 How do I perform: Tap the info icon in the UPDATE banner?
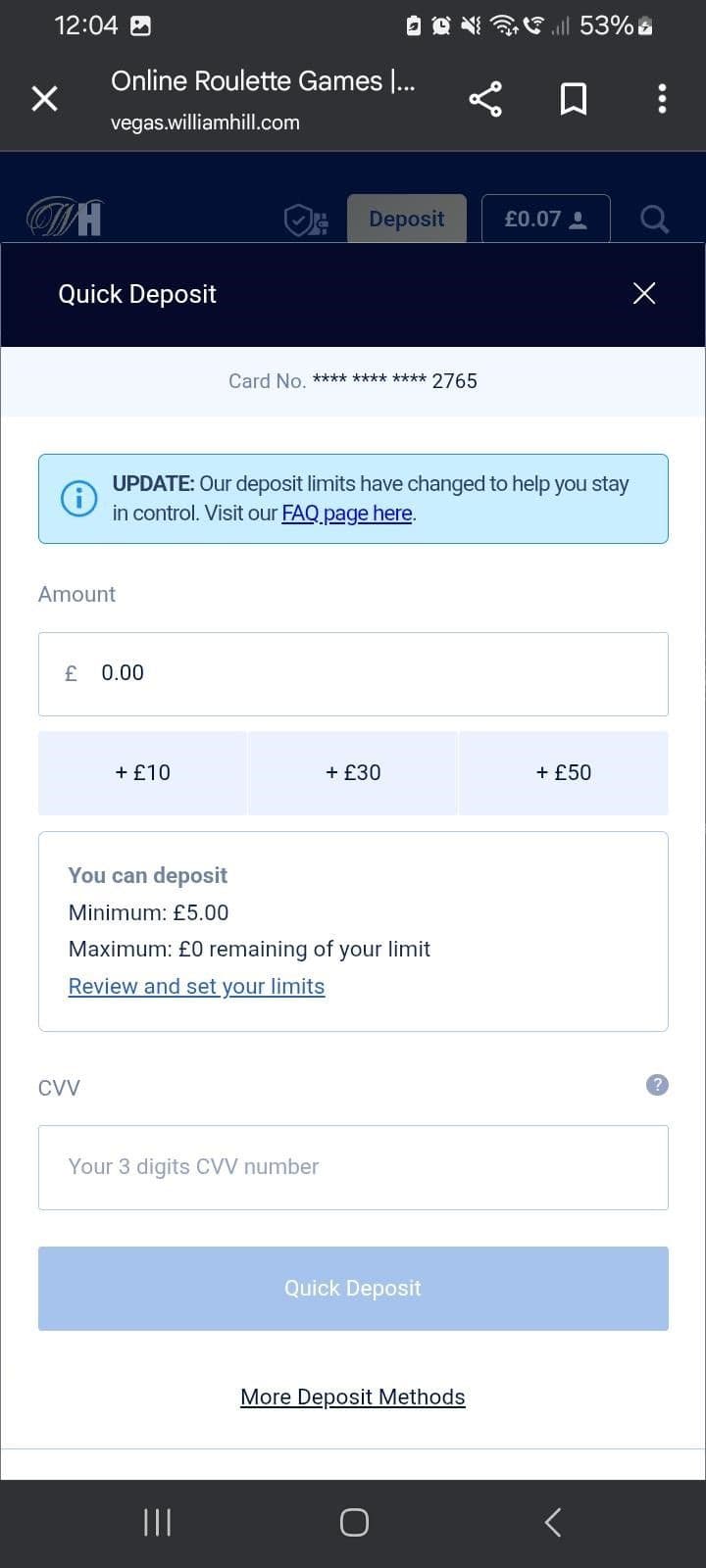click(78, 498)
